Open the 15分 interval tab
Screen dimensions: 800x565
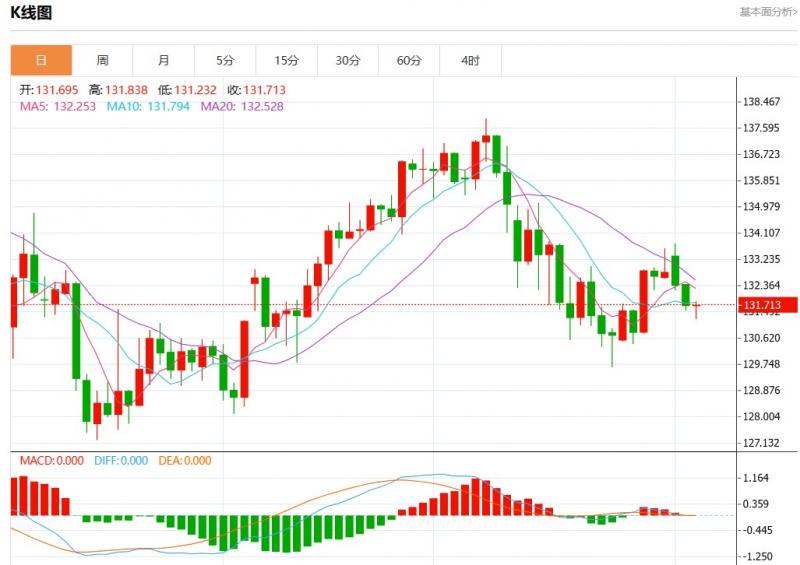pos(286,60)
